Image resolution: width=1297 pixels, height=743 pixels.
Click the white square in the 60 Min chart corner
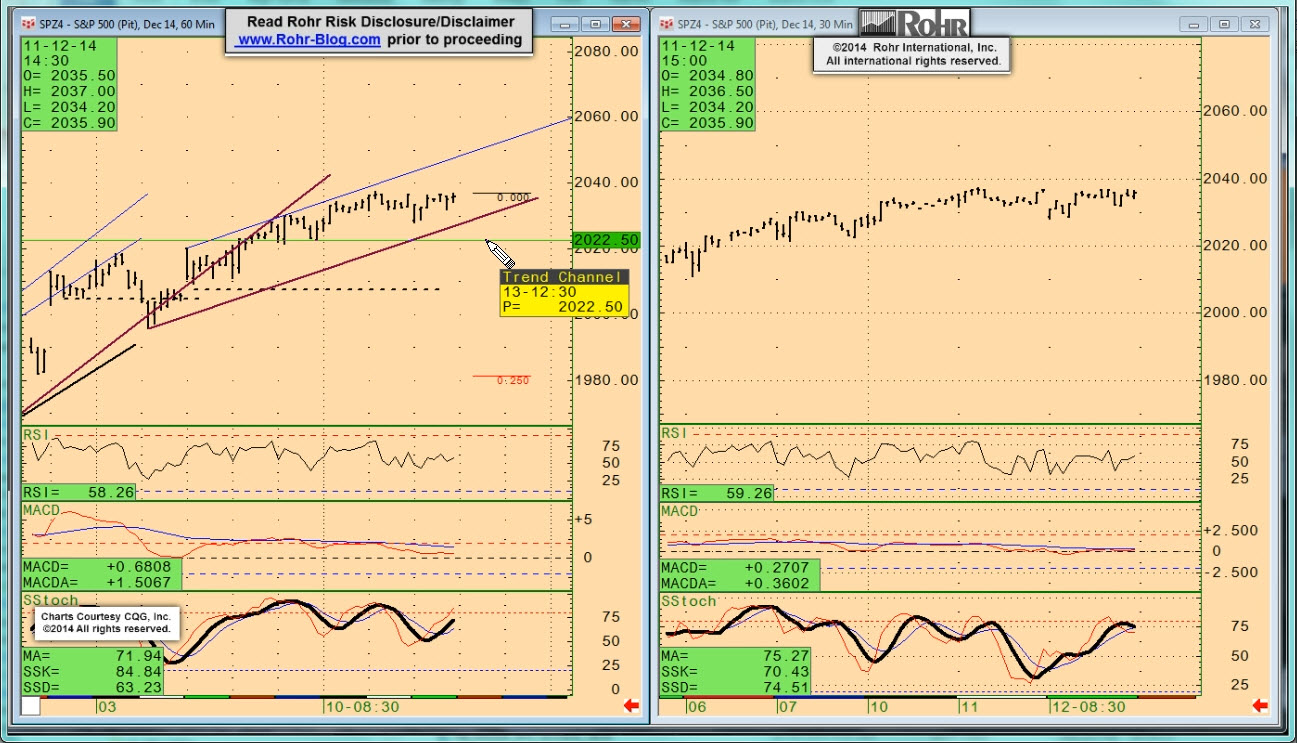(x=31, y=706)
